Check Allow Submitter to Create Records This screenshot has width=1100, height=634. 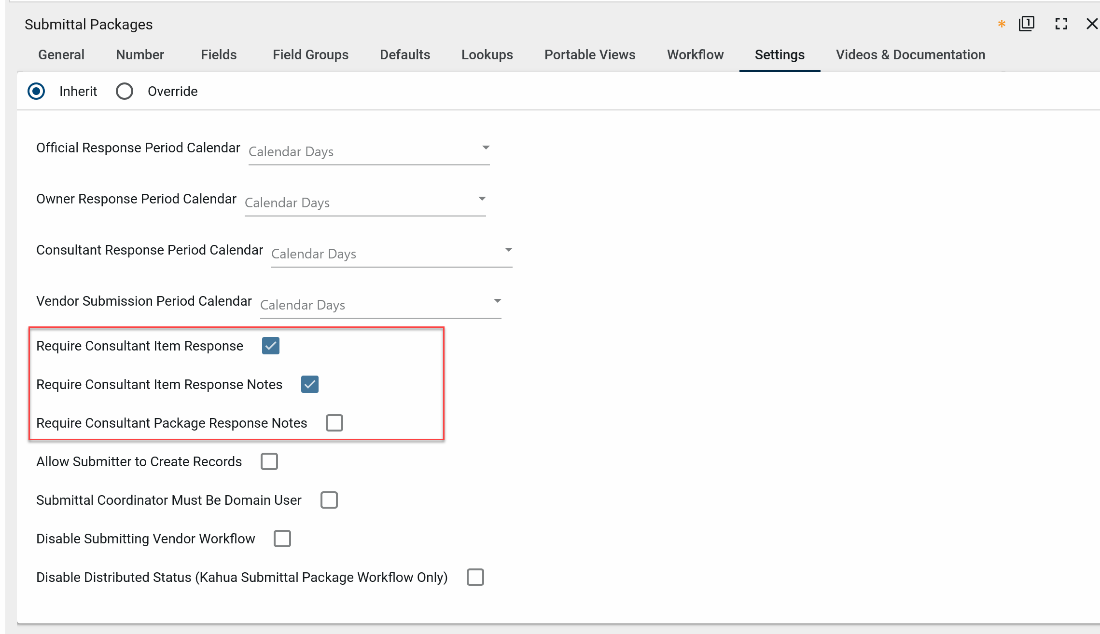(x=269, y=461)
